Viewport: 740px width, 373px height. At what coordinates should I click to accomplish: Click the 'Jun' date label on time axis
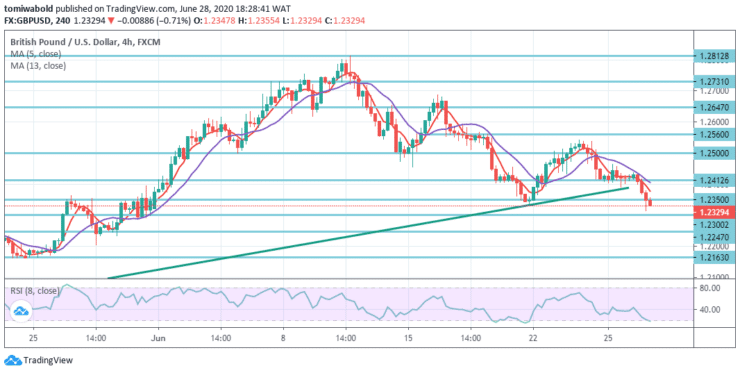[x=158, y=339]
